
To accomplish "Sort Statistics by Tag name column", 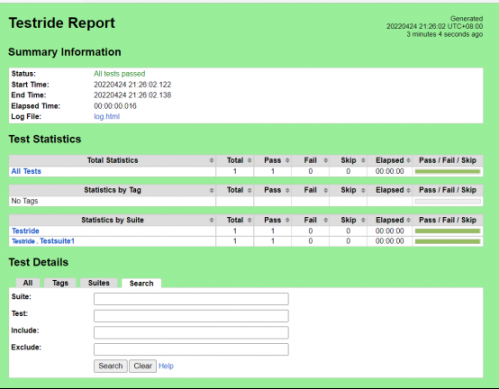I will point(211,190).
